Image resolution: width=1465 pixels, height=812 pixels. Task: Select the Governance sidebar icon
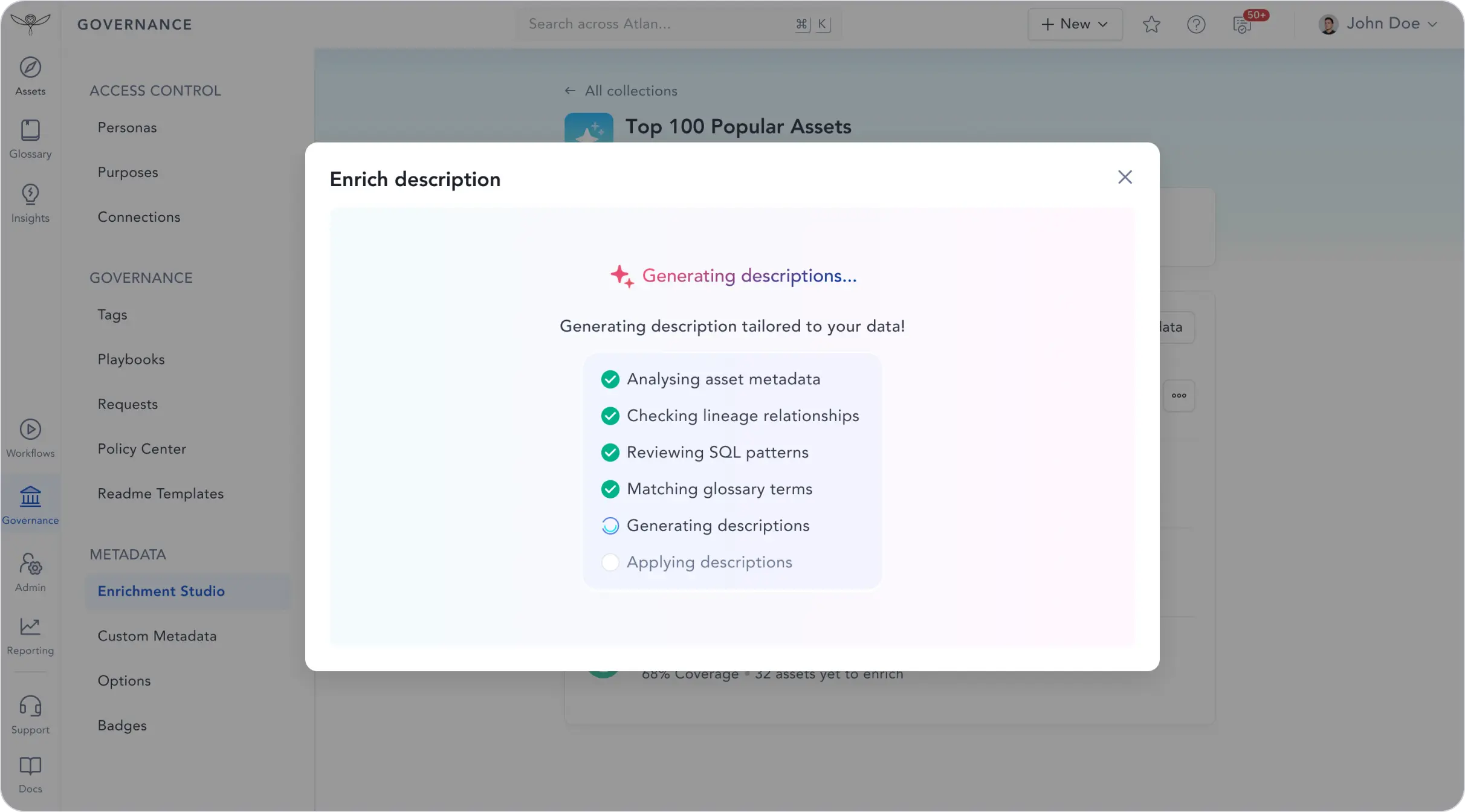(x=30, y=503)
